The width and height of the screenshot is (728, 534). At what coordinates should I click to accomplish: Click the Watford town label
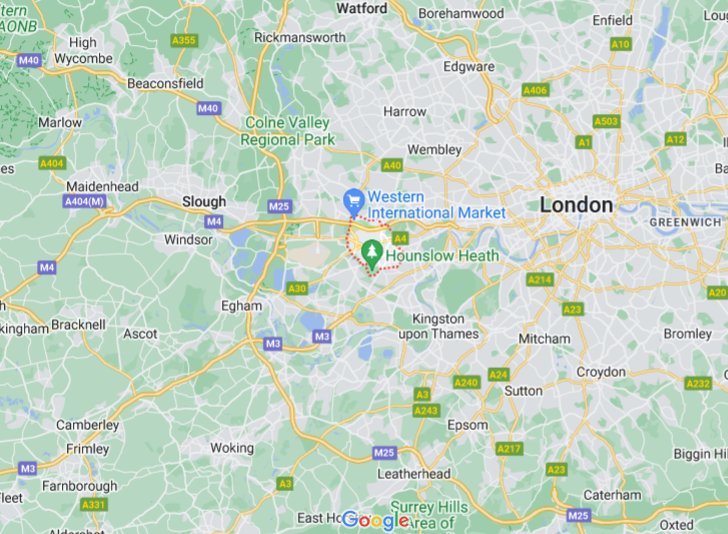[x=361, y=8]
